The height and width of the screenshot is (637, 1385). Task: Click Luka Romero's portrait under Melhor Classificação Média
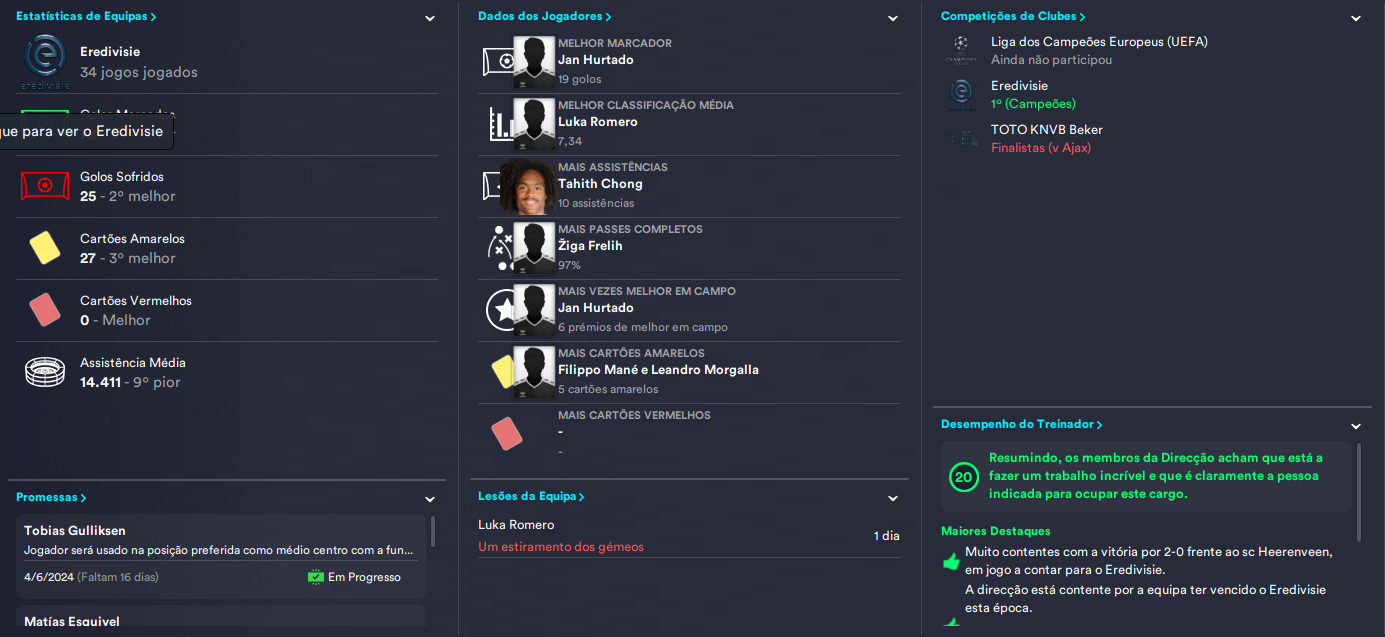tap(533, 124)
